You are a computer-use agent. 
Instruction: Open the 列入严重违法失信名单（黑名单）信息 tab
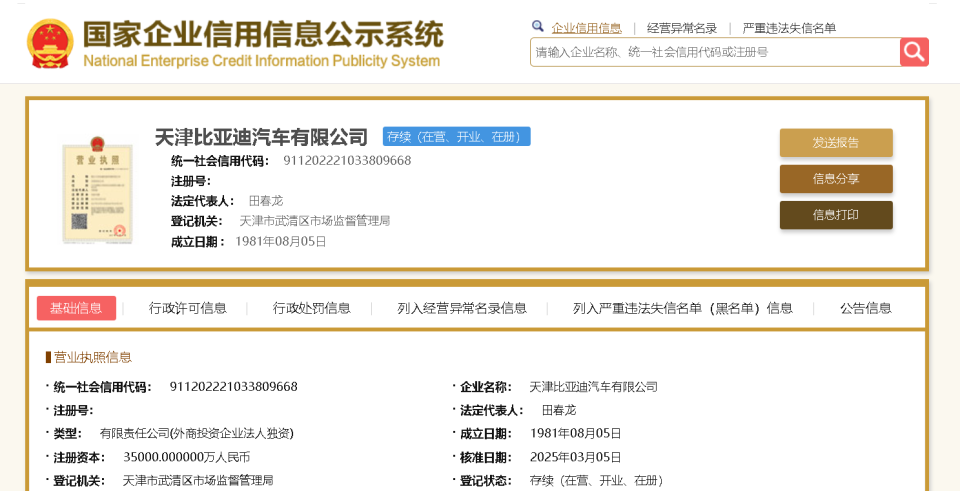point(683,308)
